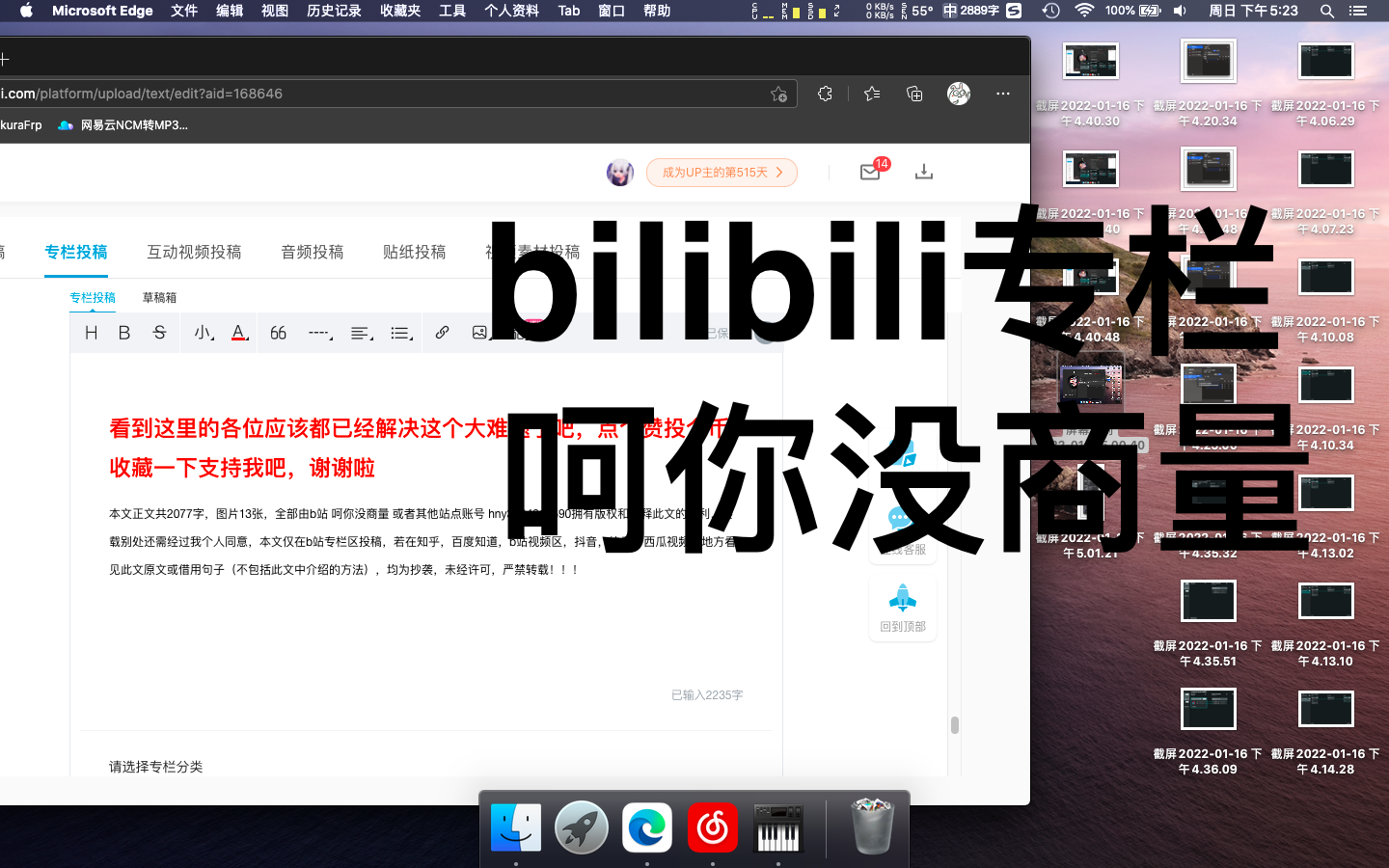Image resolution: width=1389 pixels, height=868 pixels.
Task: Open Control Center list icon
Action: 1358,11
